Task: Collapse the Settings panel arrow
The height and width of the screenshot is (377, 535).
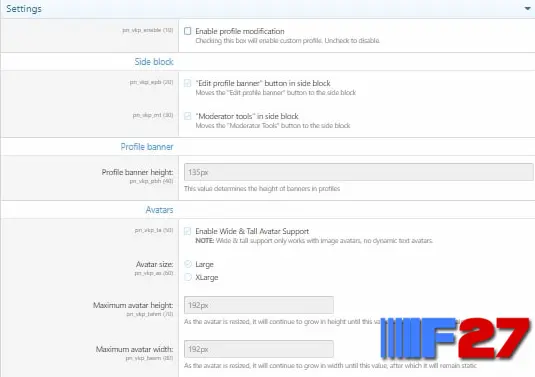Action: pos(527,9)
